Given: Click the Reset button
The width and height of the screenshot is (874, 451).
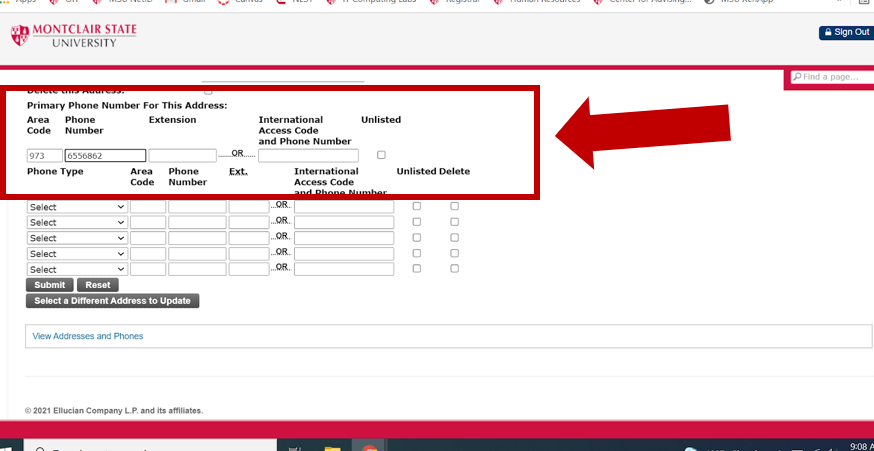Looking at the screenshot, I should click(x=98, y=285).
